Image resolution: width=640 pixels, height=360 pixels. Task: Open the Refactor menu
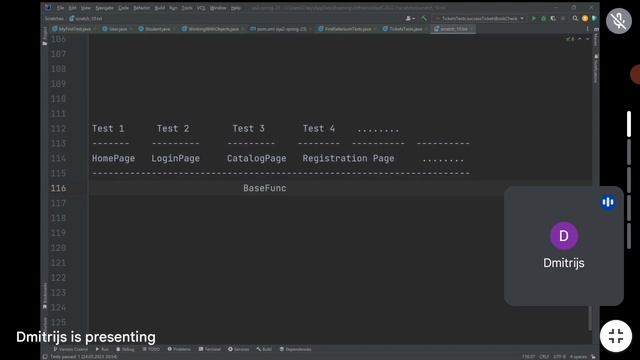(141, 8)
